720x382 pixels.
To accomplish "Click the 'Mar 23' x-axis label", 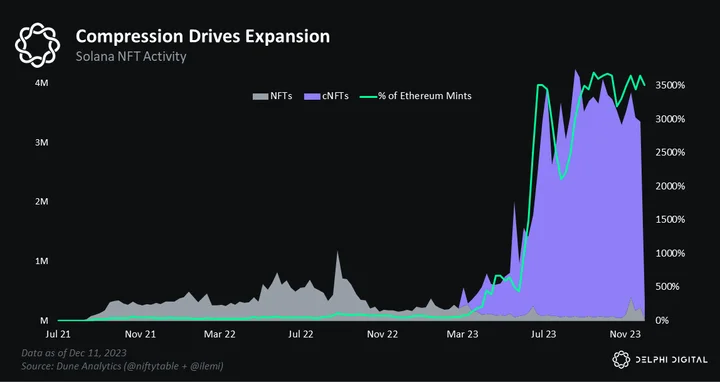I will pyautogui.click(x=462, y=334).
